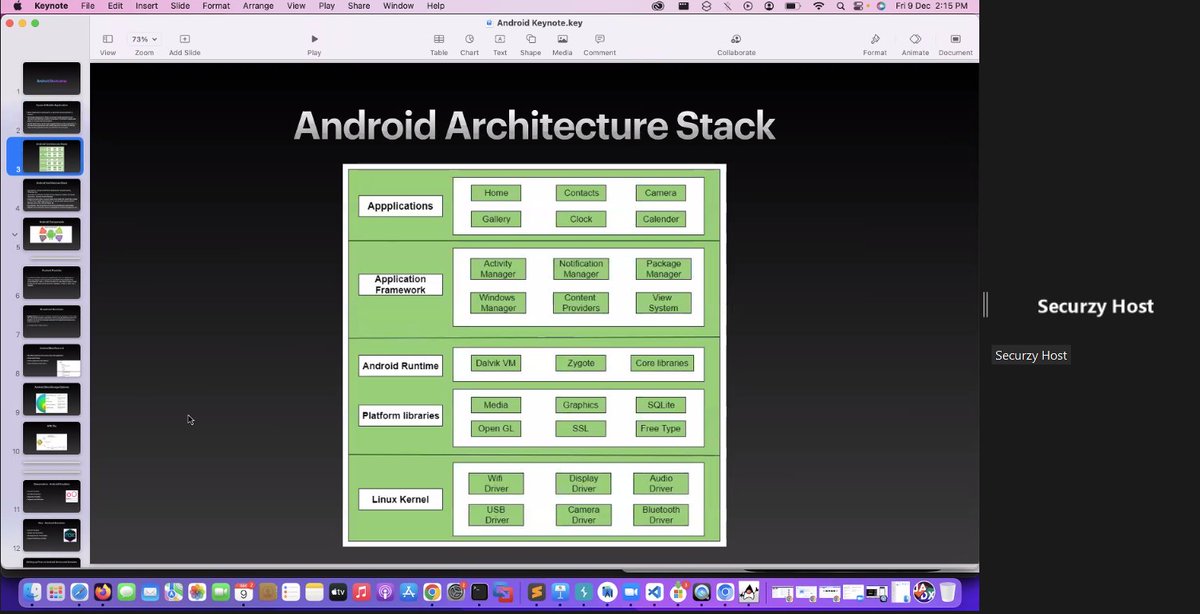Open the View options in Keynote toolbar

pos(107,39)
